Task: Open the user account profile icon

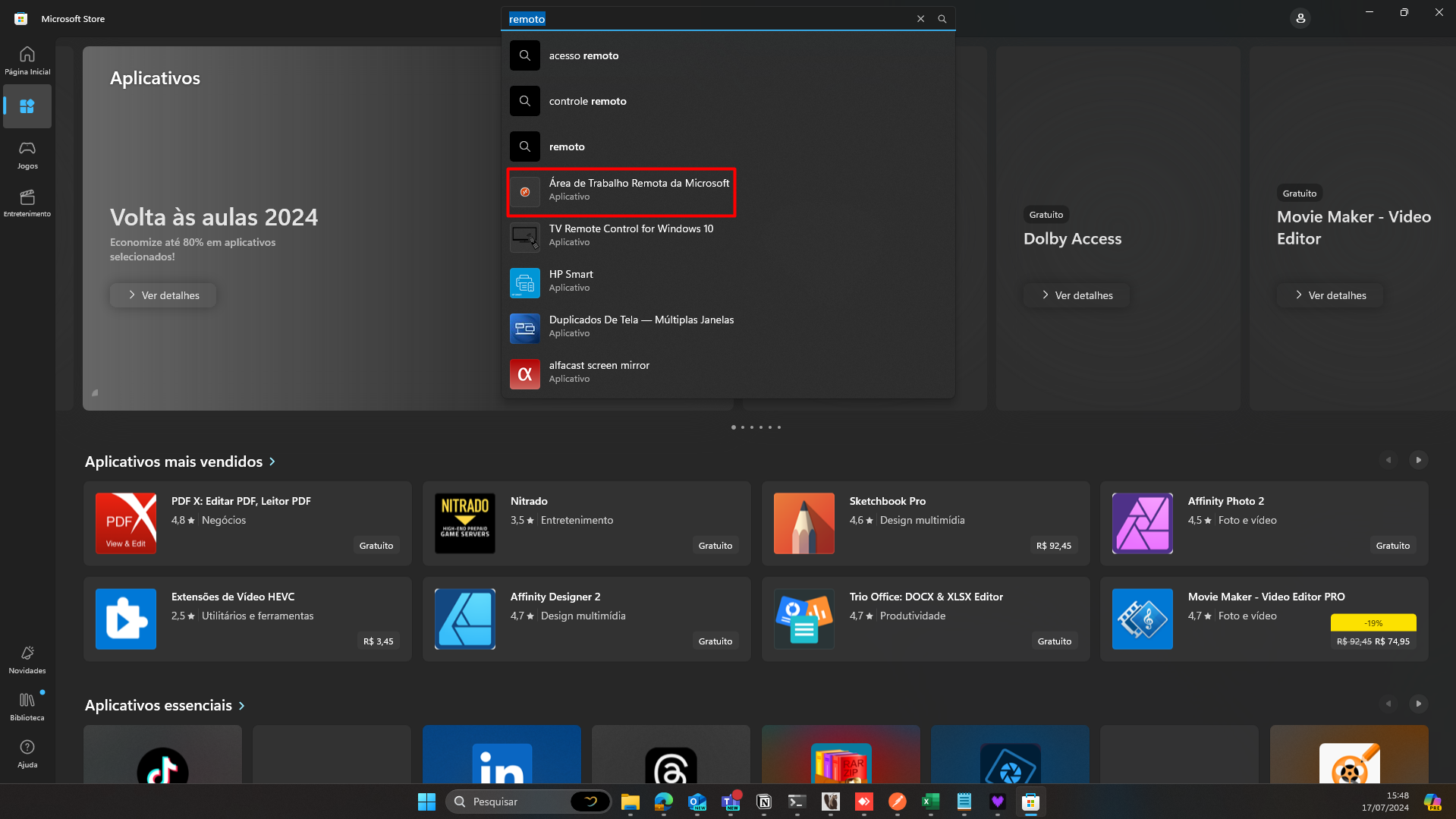Action: pyautogui.click(x=1300, y=18)
